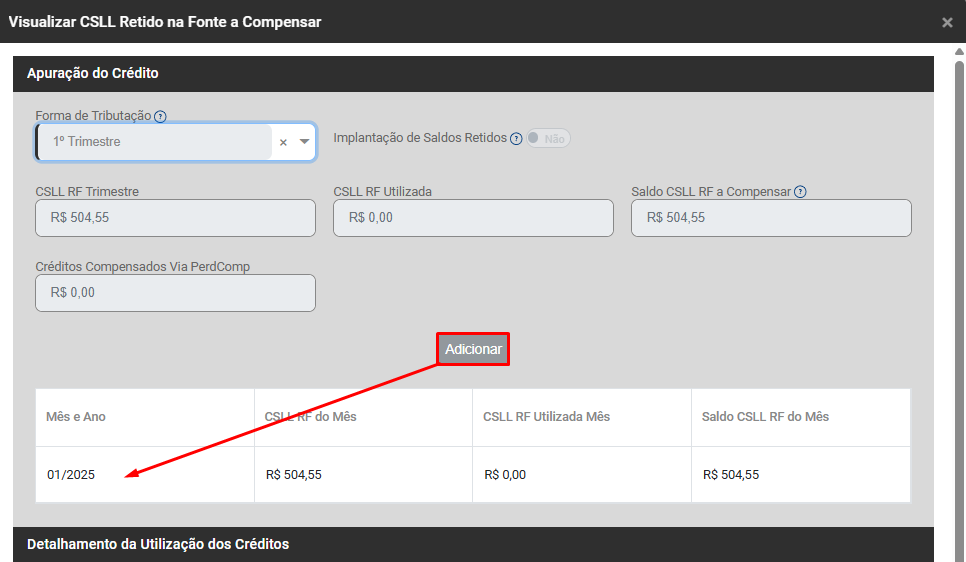Click the CSLL RF Utilizada input field
This screenshot has width=966, height=562.
pos(473,218)
